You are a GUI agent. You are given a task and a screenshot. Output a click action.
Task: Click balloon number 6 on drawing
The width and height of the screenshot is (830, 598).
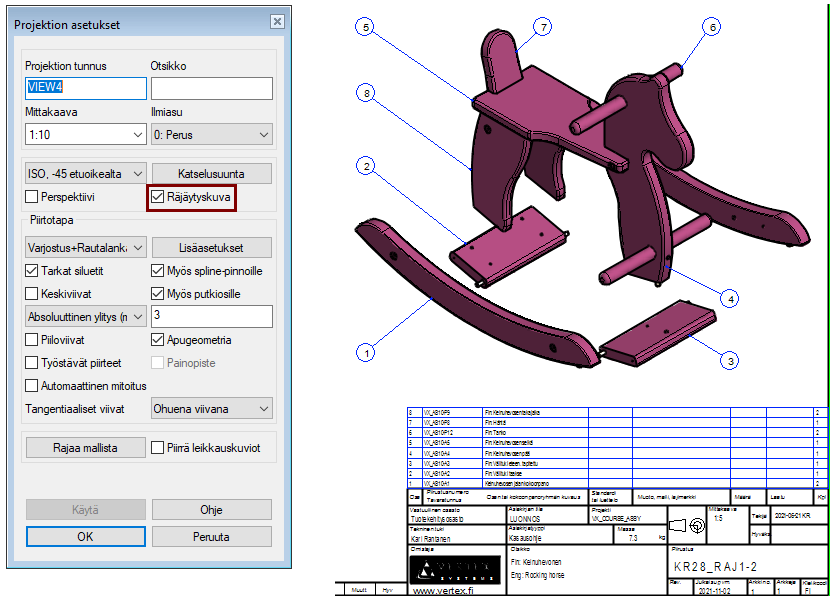pyautogui.click(x=713, y=27)
